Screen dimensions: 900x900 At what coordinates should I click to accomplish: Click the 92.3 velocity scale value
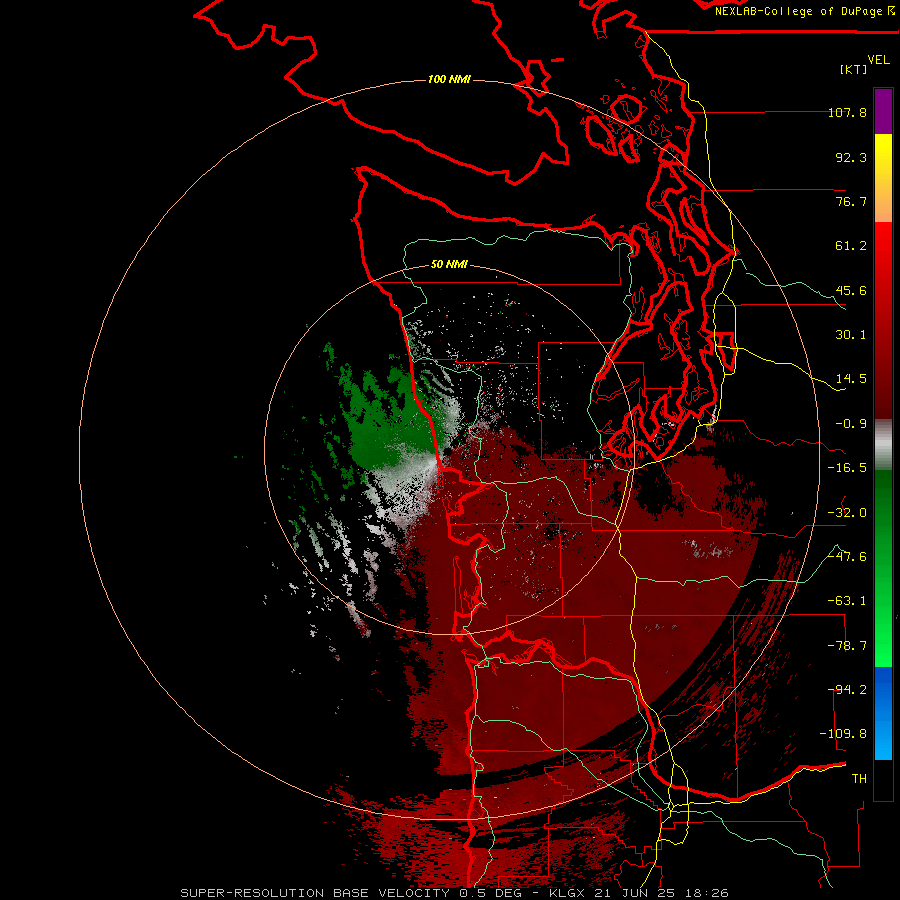click(851, 157)
